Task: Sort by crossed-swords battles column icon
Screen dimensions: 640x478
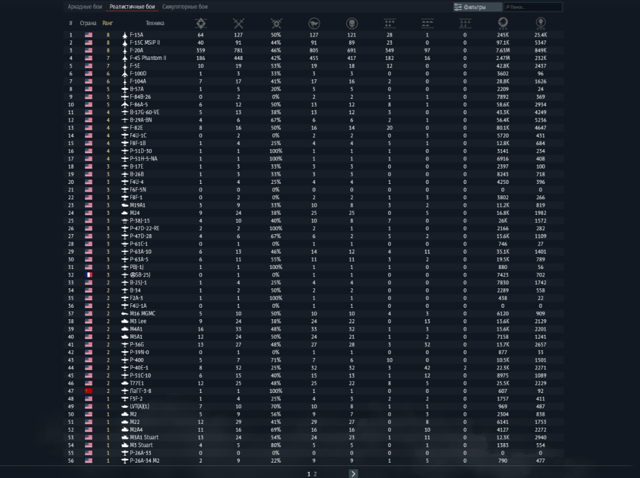Action: click(x=238, y=23)
